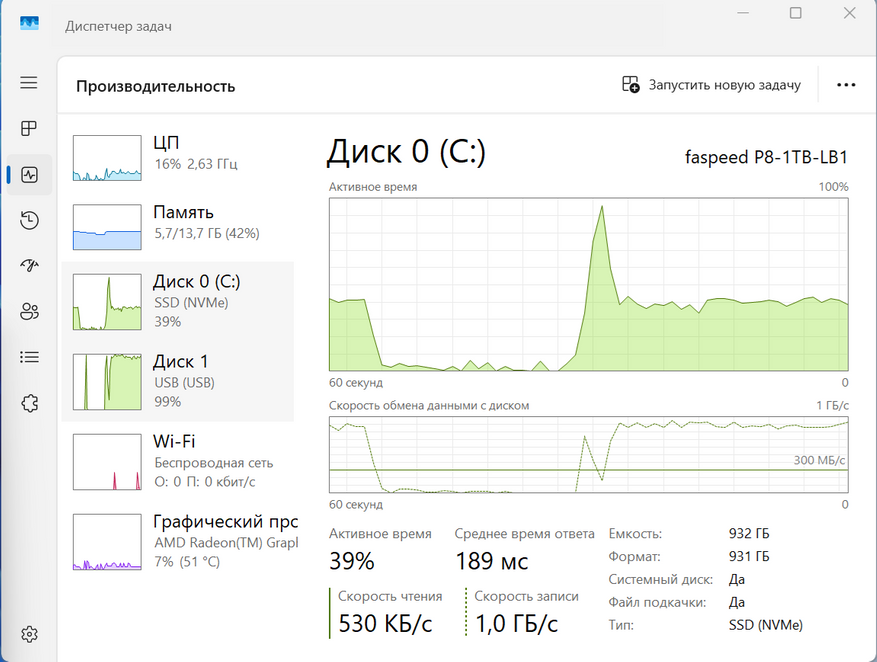Maximize the Task Manager window
The width and height of the screenshot is (877, 662).
coord(796,13)
